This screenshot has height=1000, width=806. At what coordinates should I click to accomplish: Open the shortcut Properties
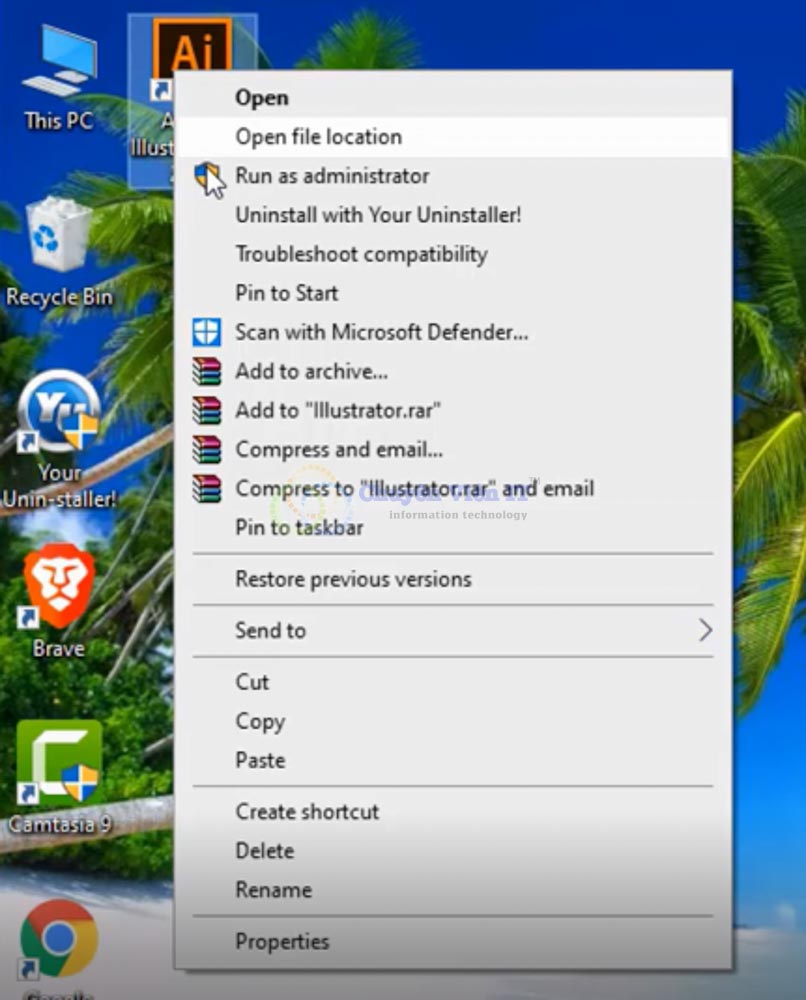[282, 941]
